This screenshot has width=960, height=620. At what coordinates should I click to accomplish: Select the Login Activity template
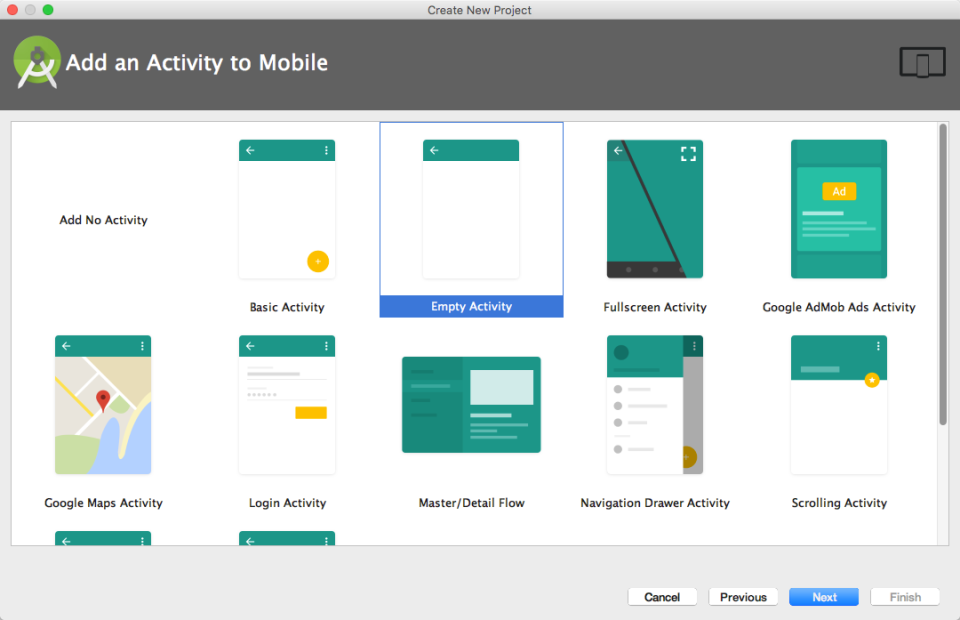click(287, 405)
